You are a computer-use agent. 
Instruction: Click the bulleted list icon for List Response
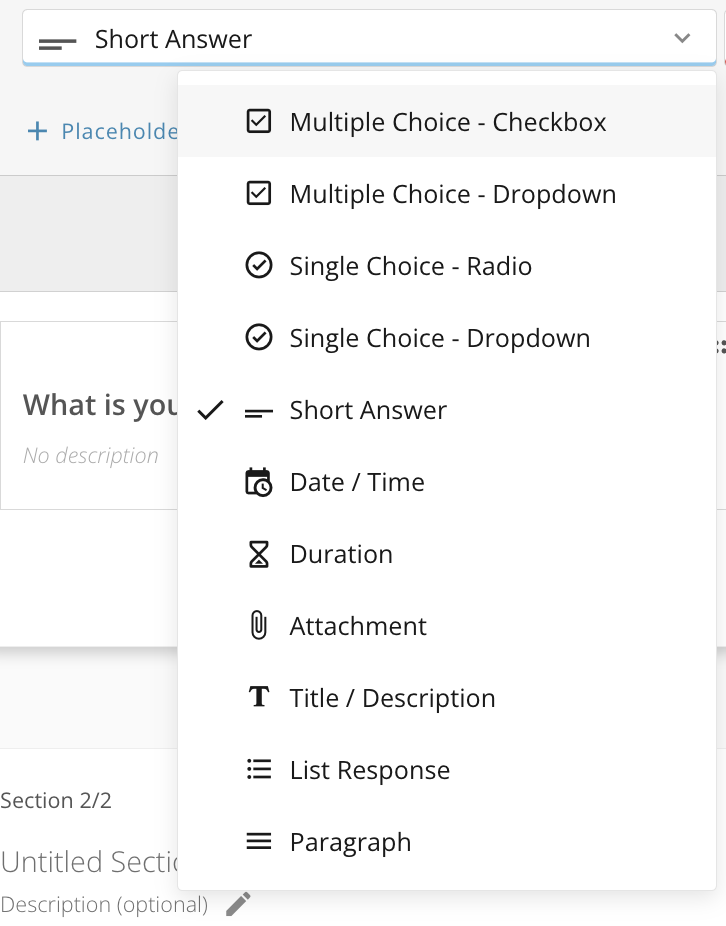(259, 770)
